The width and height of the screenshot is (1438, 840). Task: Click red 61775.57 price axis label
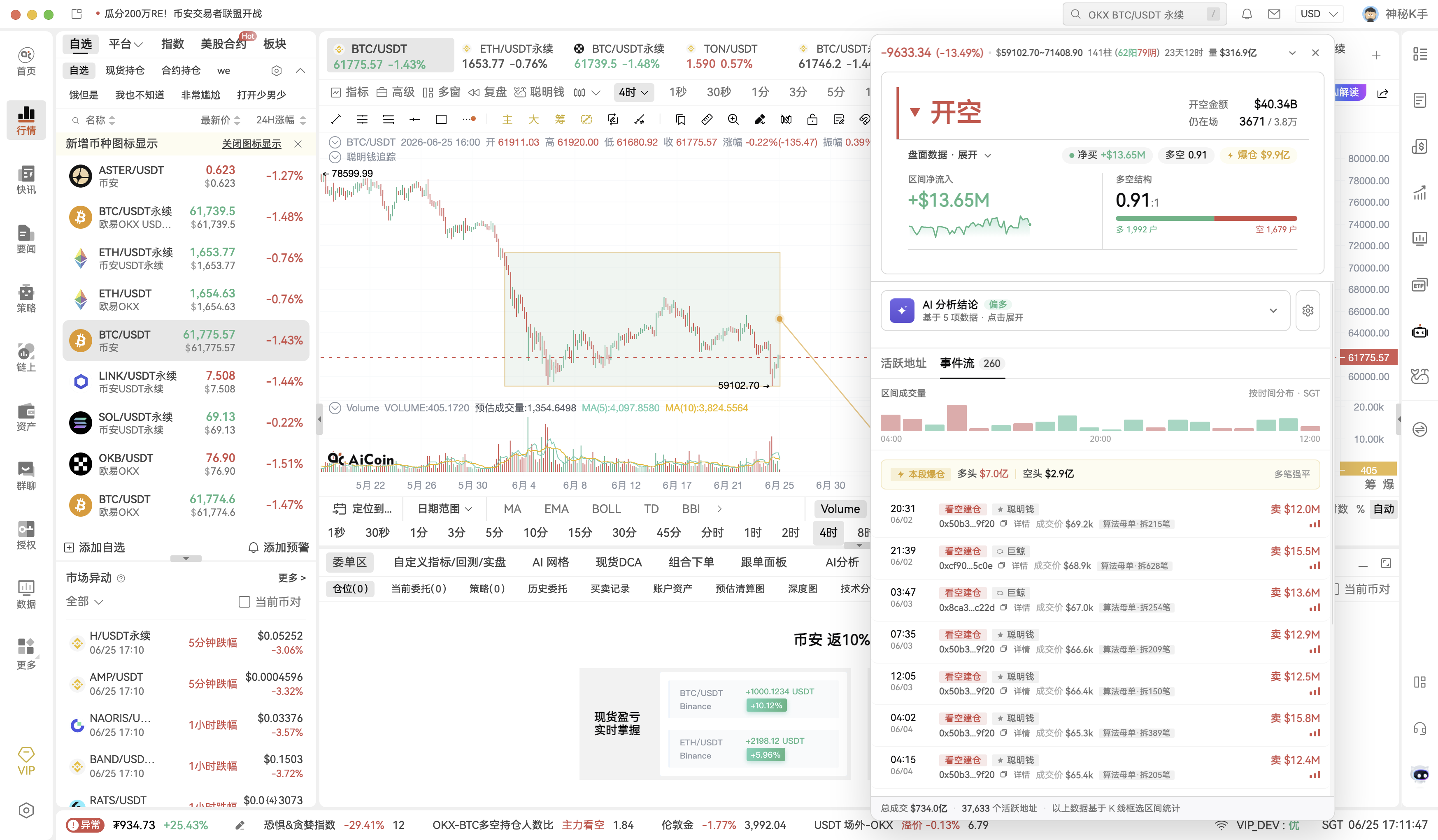[1368, 357]
